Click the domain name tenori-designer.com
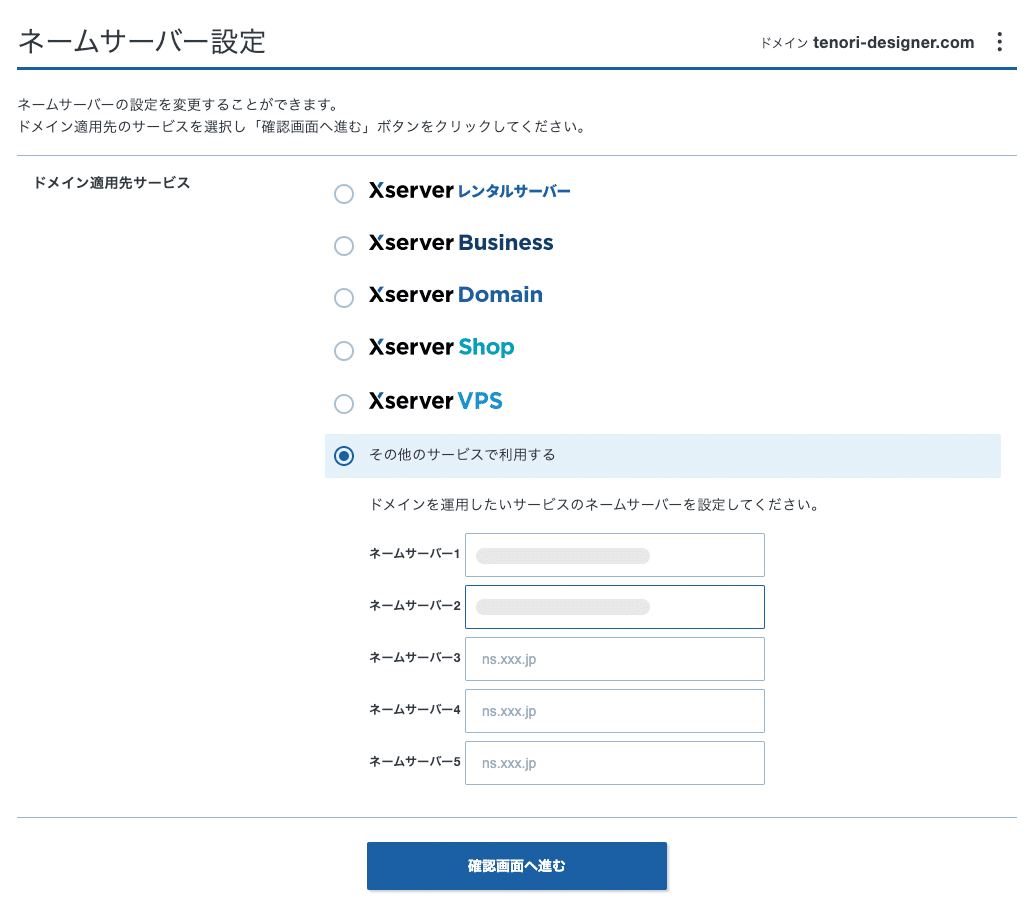The height and width of the screenshot is (915, 1034). pos(894,42)
